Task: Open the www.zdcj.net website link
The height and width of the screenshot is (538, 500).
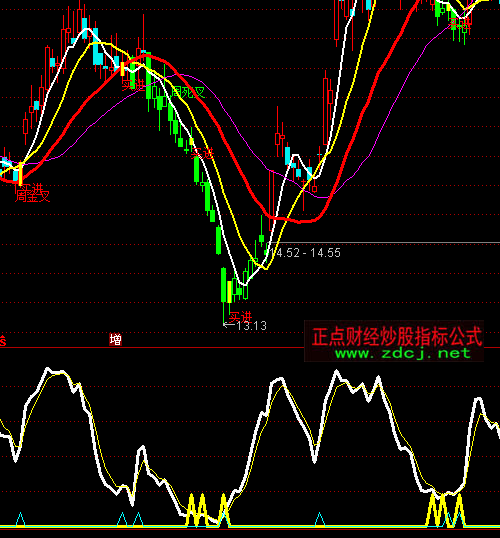Action: [403, 353]
